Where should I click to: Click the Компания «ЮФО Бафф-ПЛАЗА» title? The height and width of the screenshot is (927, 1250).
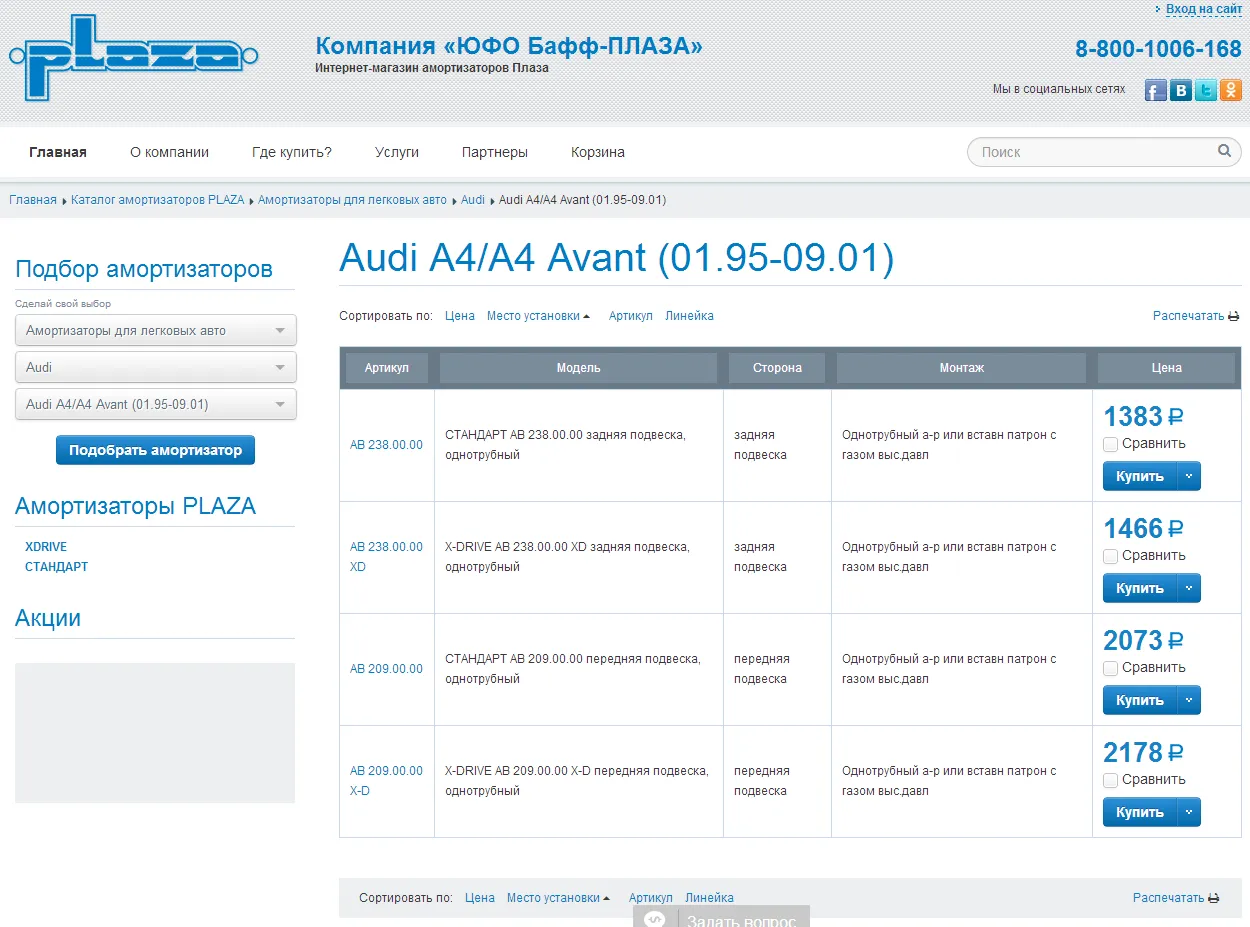point(509,46)
